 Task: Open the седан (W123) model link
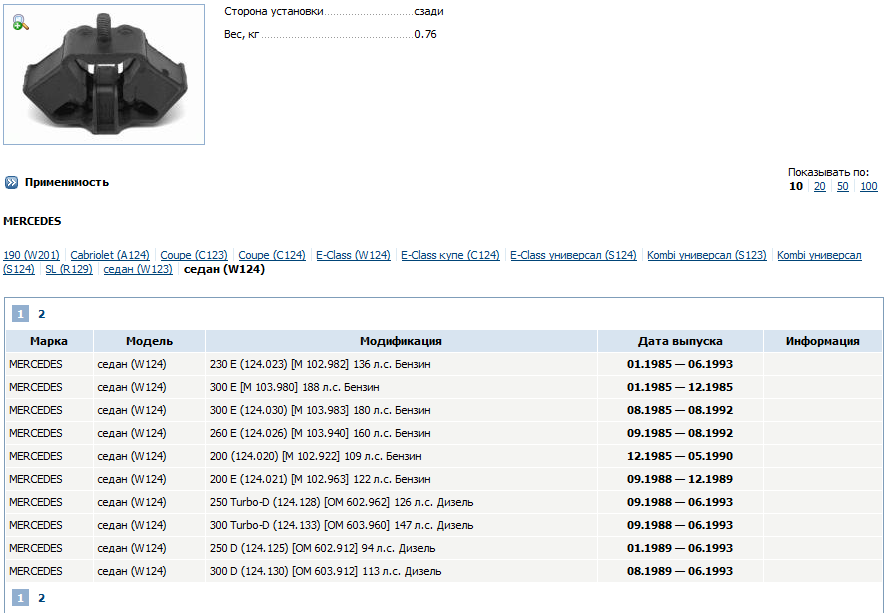(x=138, y=269)
